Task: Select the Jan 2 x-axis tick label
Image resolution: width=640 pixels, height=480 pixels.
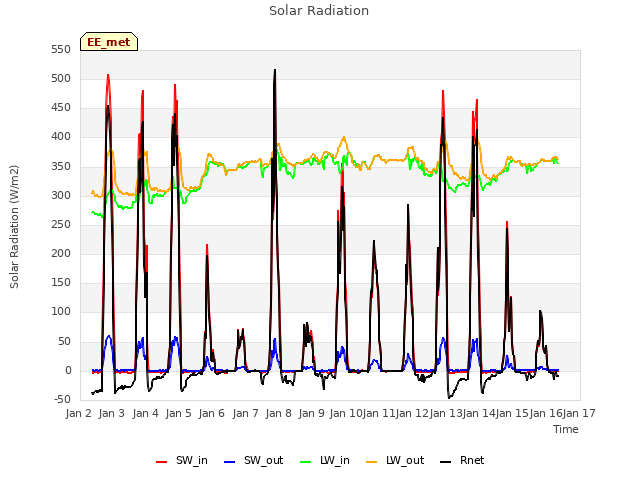Action: [79, 413]
